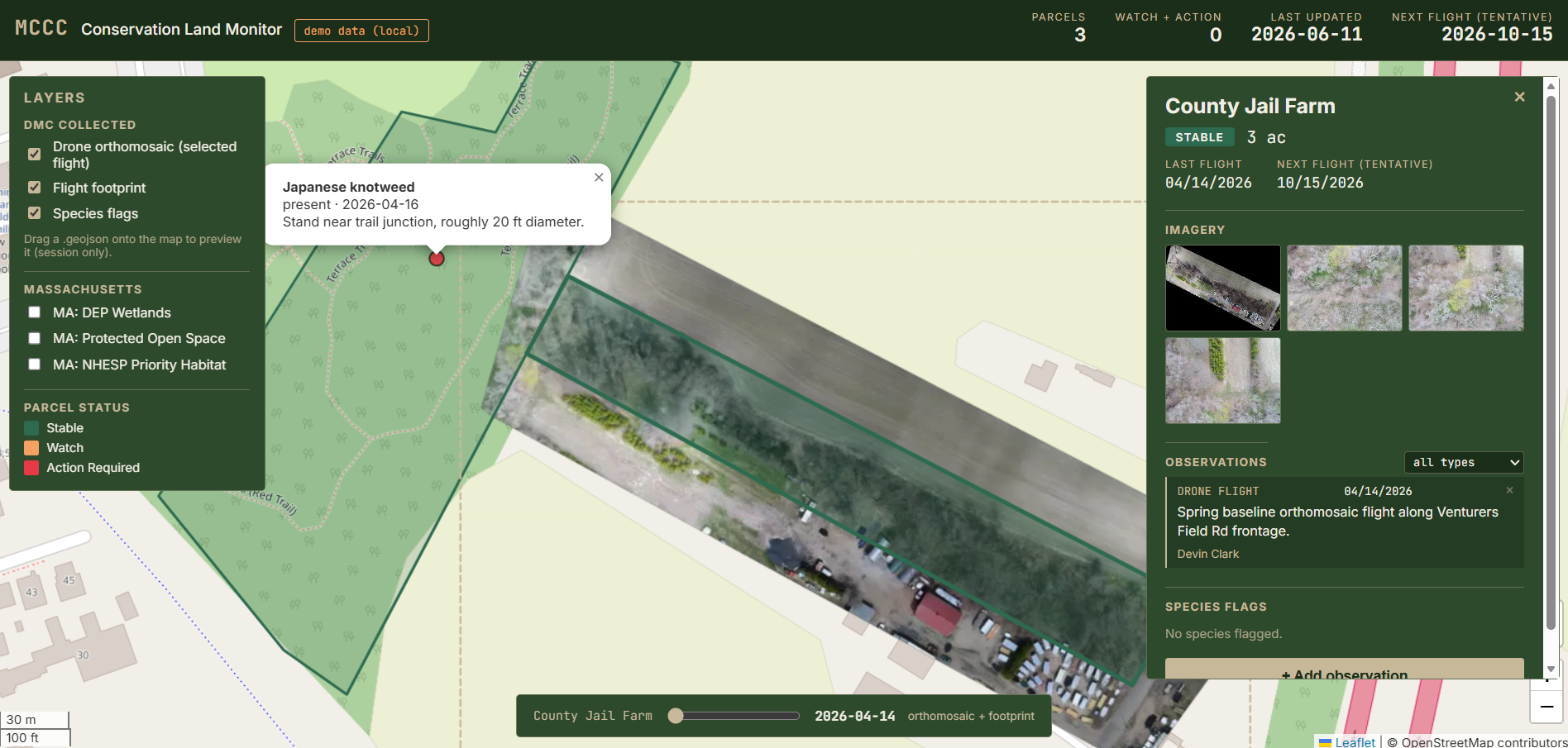Viewport: 1568px width, 748px height.
Task: Click the 'orthomosaic + footprint' label
Action: click(971, 716)
